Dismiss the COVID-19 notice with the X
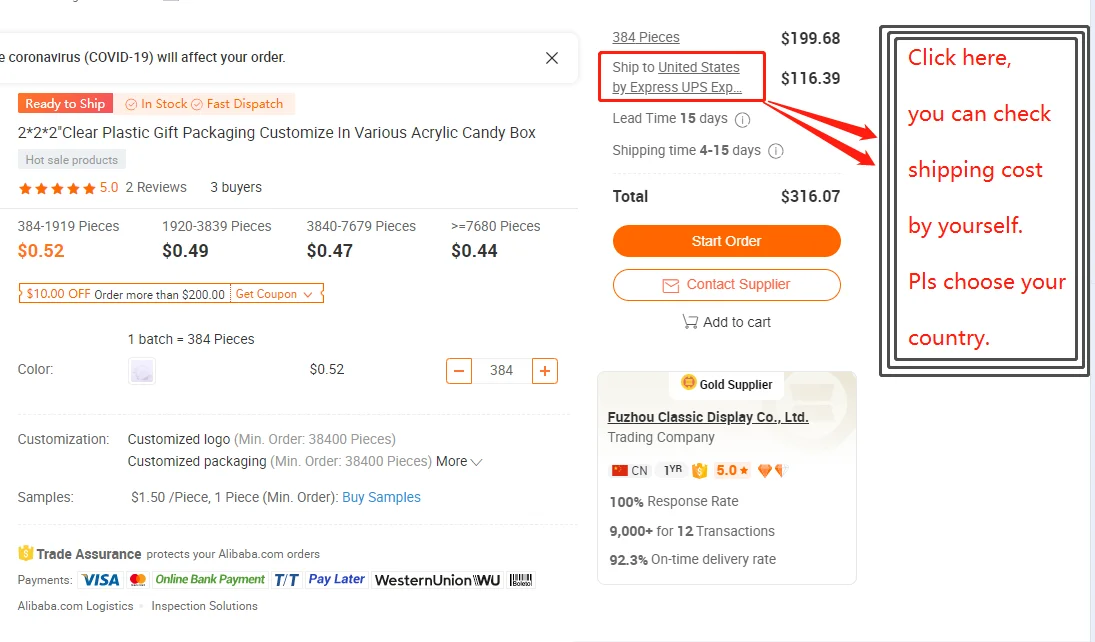 [x=552, y=58]
